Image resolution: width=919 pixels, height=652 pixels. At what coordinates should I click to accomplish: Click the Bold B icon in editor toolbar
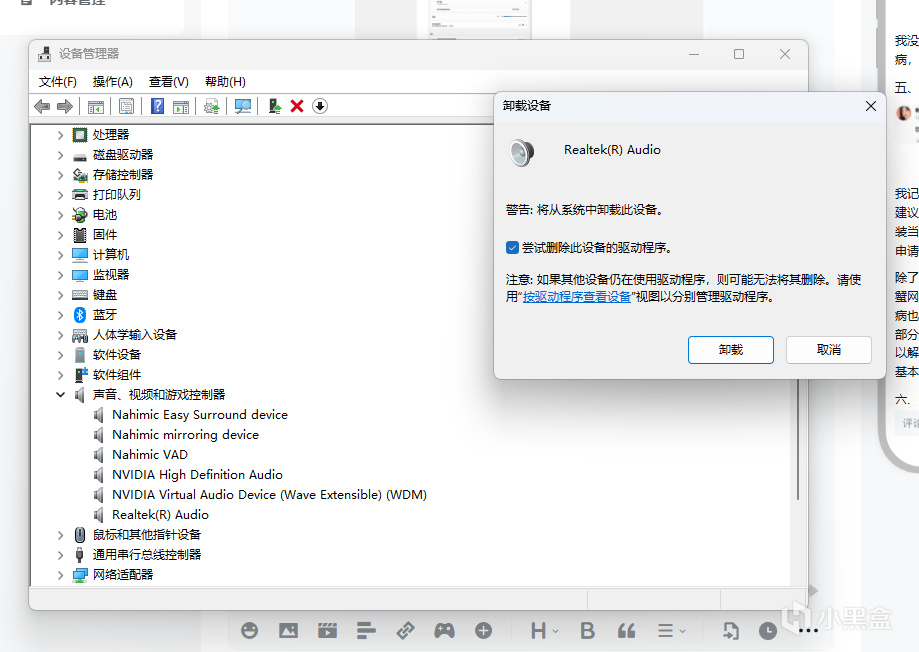587,631
